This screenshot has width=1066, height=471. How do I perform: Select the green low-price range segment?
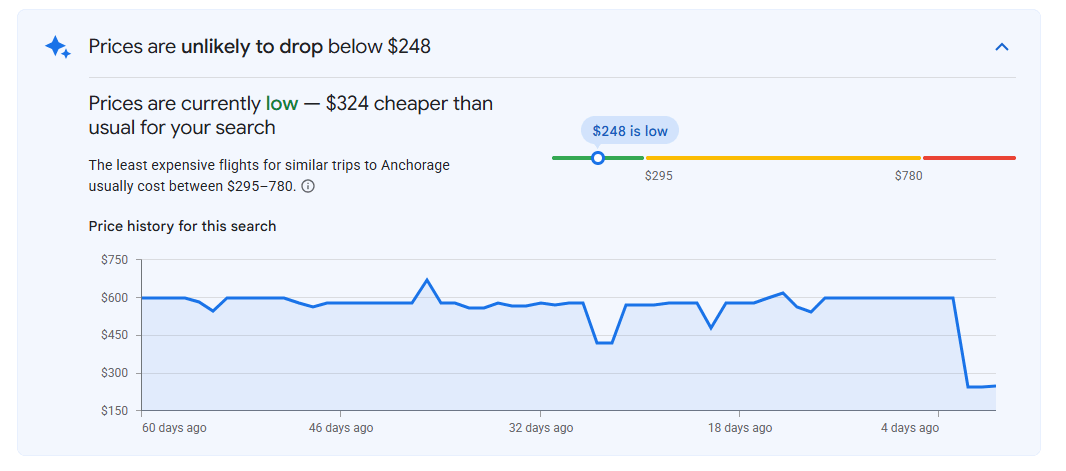(598, 158)
